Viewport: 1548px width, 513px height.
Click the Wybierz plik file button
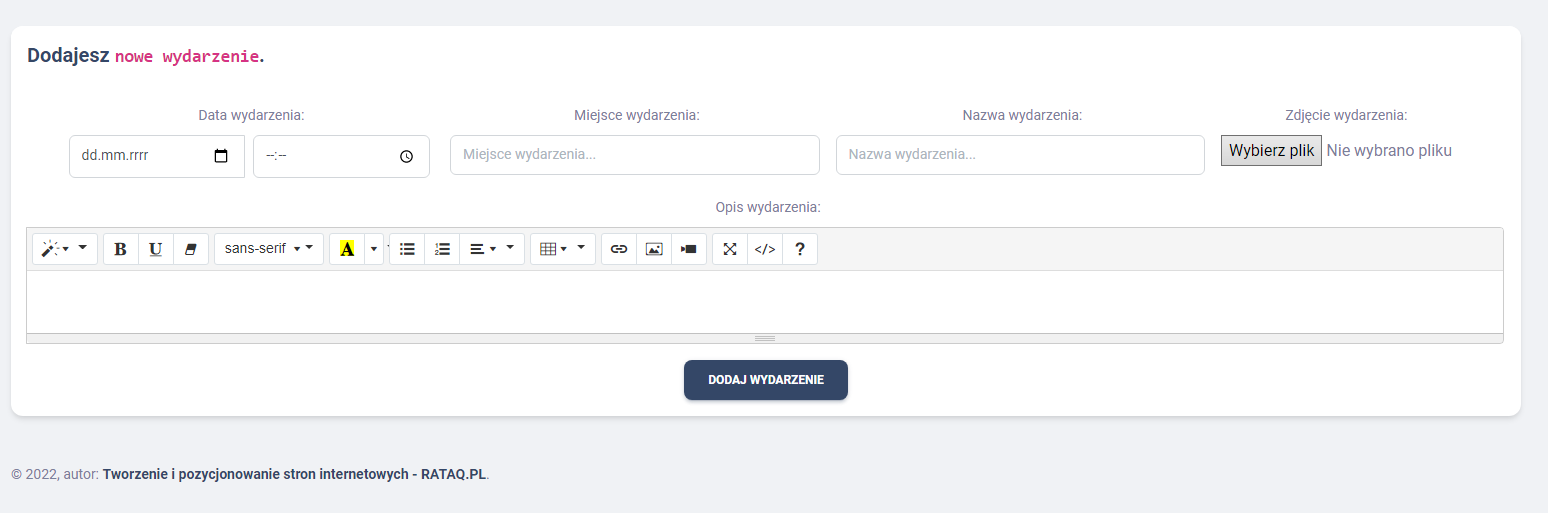[1271, 151]
